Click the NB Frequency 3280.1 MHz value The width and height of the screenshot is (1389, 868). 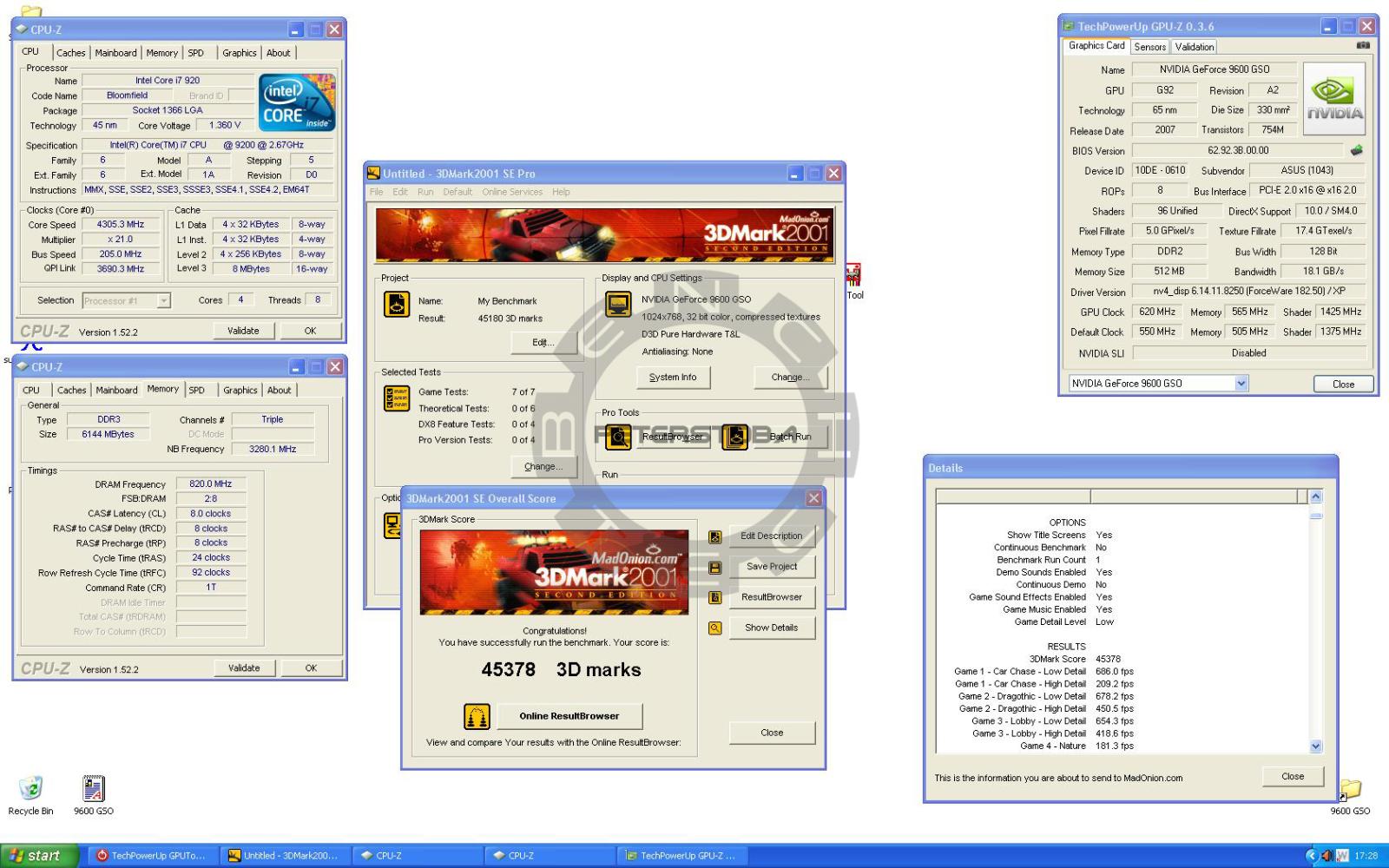pos(272,450)
